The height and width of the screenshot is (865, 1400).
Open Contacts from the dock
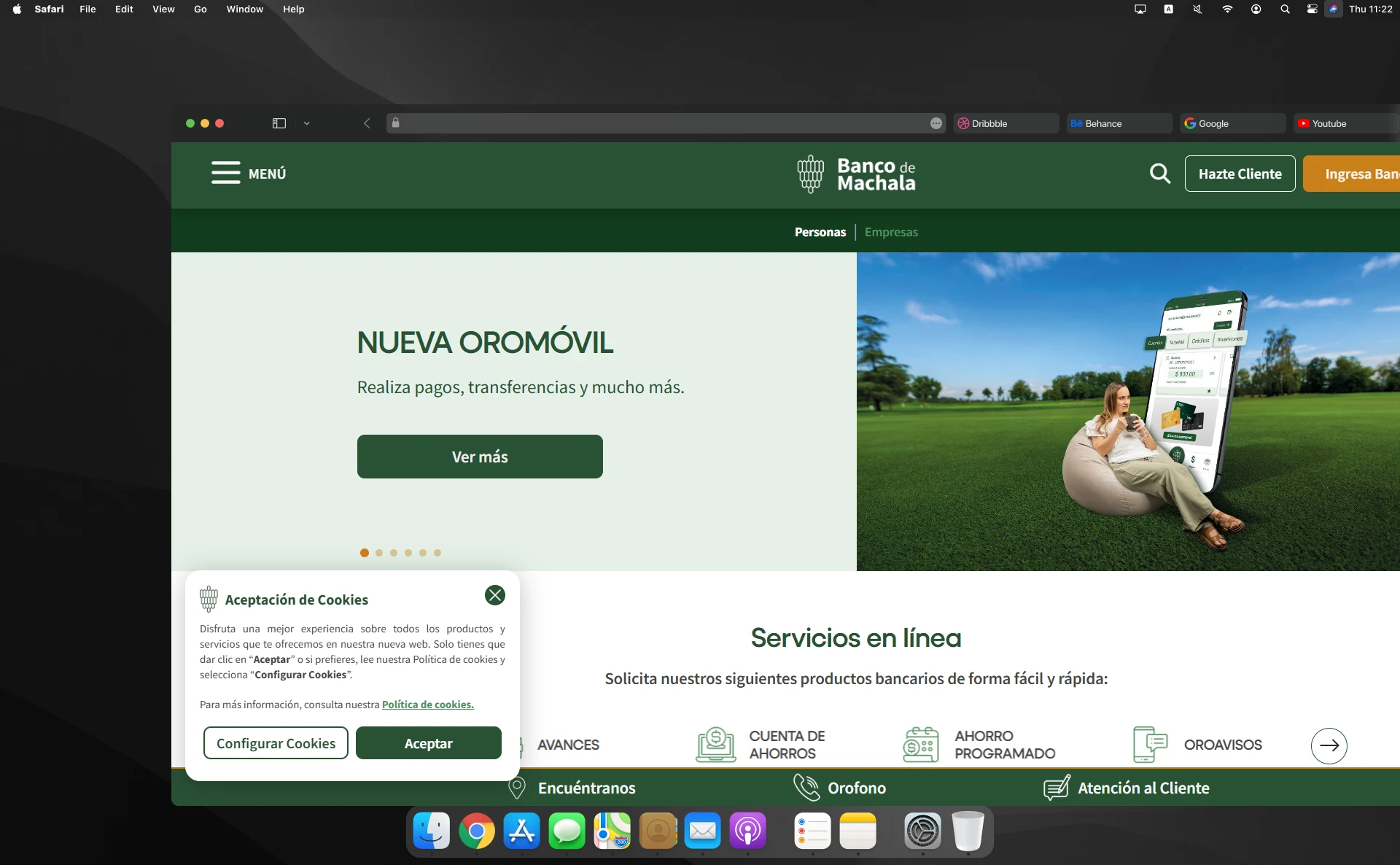tap(658, 831)
